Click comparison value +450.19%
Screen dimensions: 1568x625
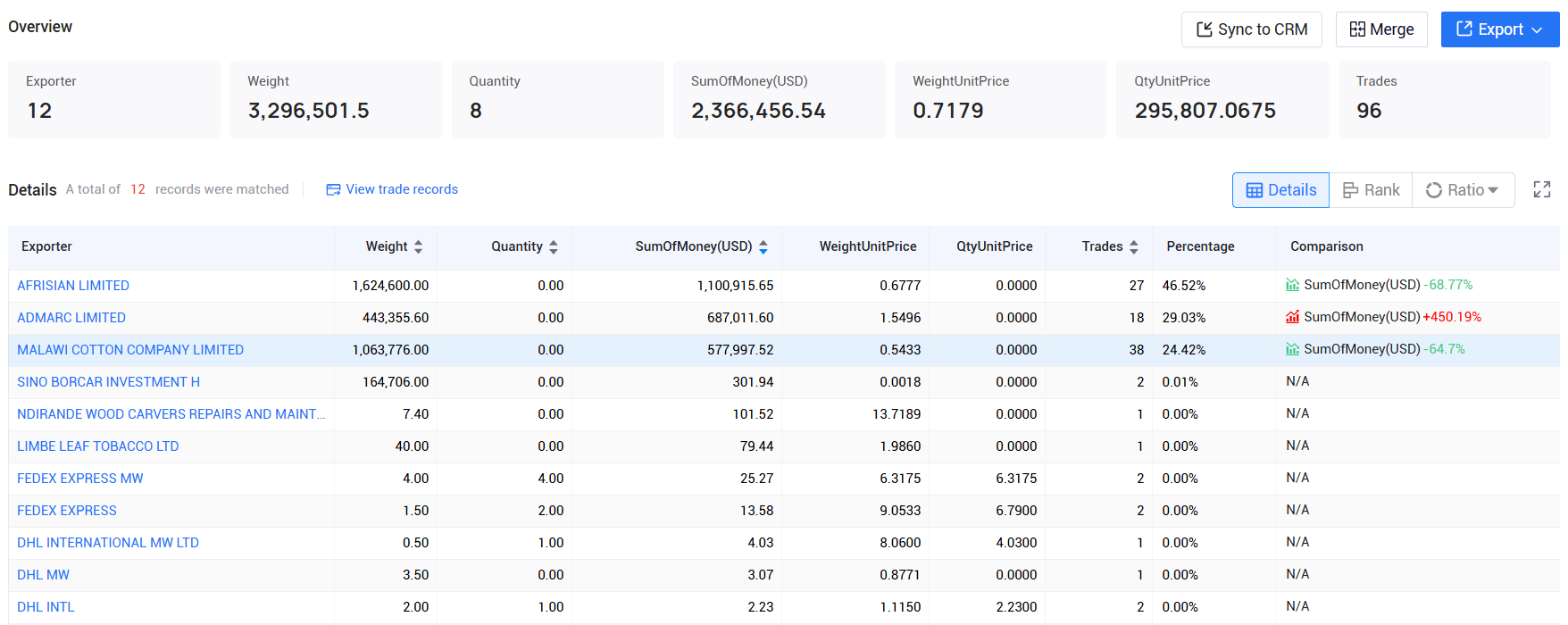[1452, 317]
